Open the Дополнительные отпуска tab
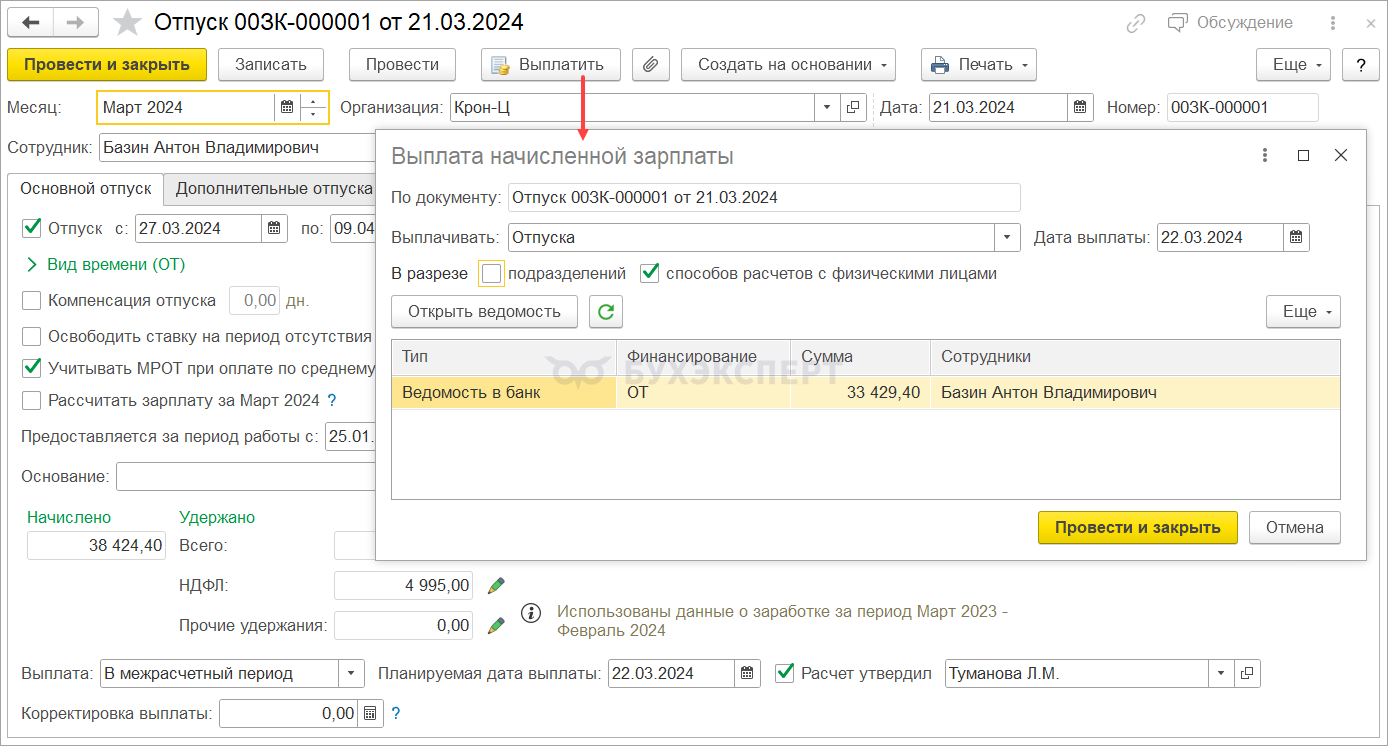 click(x=272, y=188)
